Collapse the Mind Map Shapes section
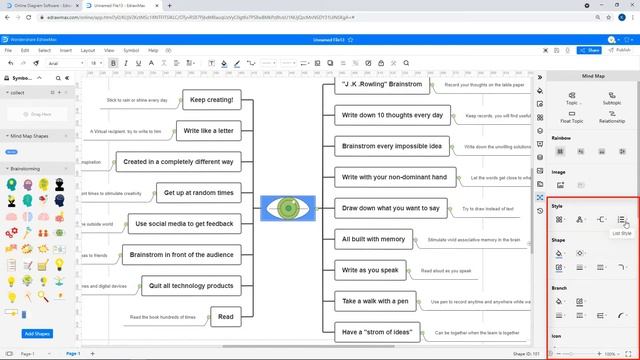640x360 pixels. tap(7, 136)
